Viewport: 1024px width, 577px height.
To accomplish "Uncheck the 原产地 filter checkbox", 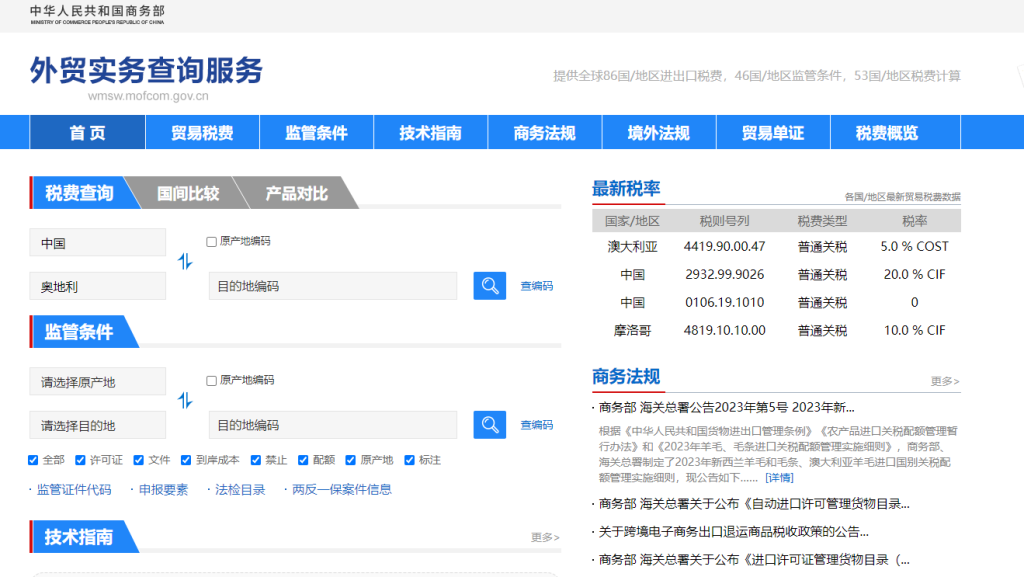I will pyautogui.click(x=351, y=460).
